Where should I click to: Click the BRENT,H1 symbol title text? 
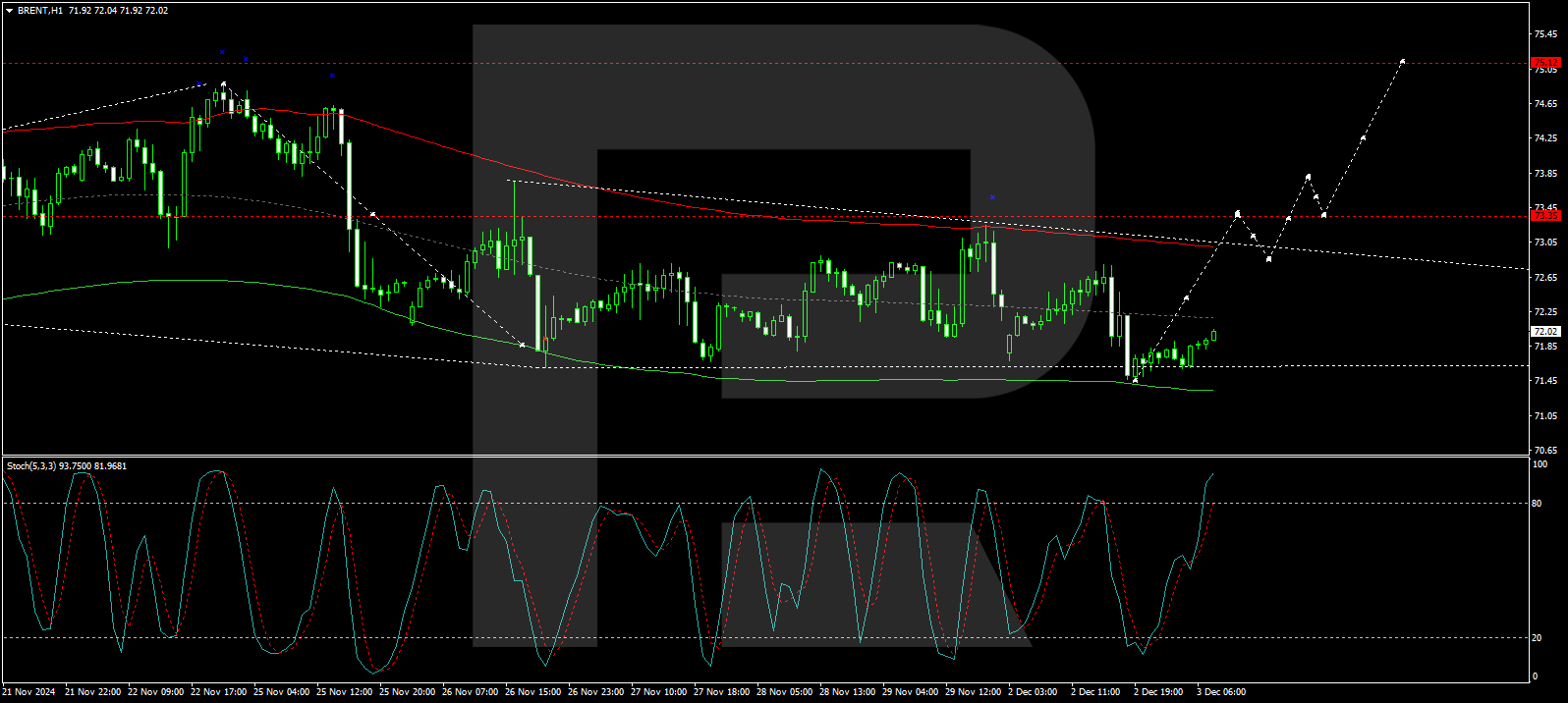pyautogui.click(x=40, y=11)
